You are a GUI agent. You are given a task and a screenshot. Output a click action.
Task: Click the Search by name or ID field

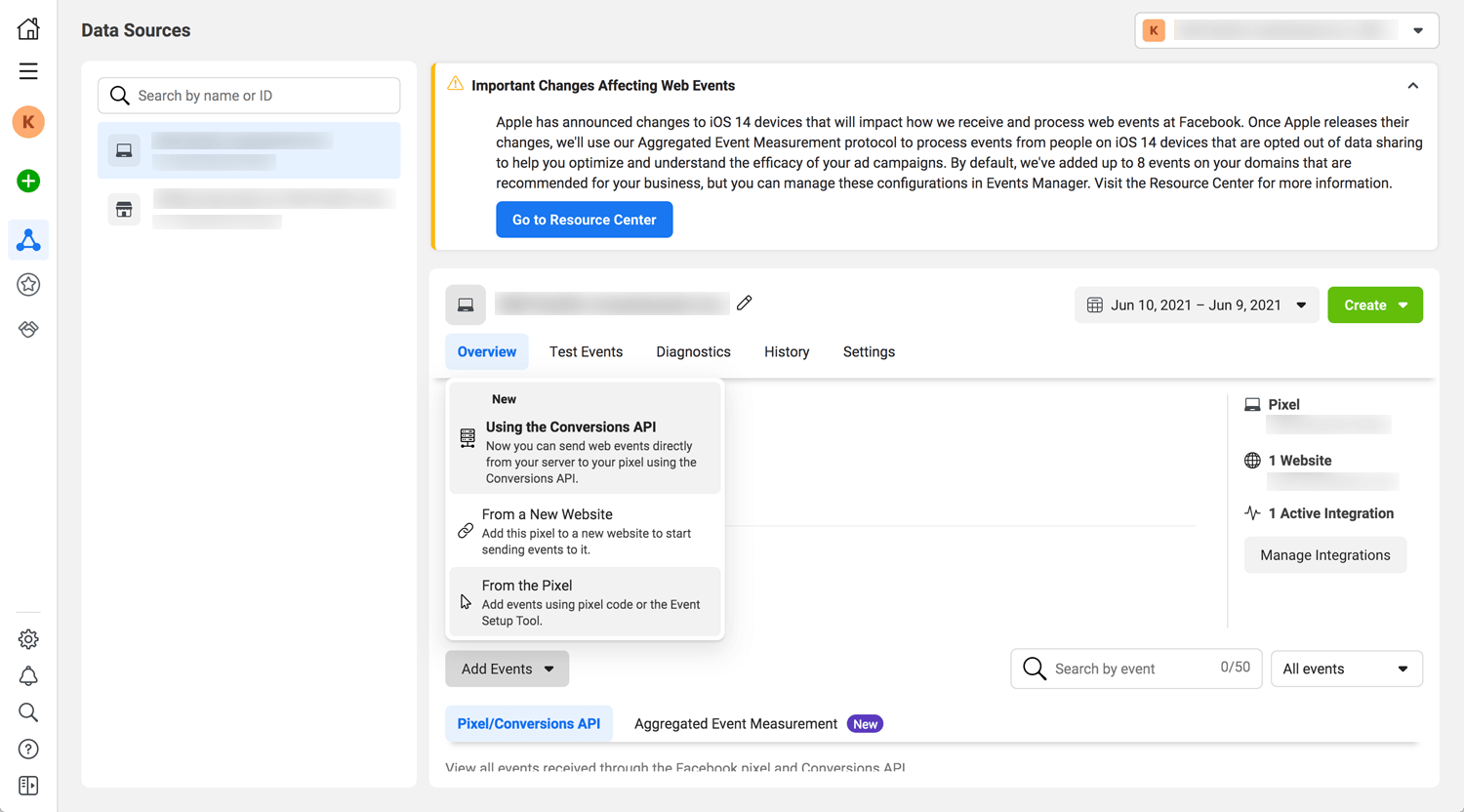[x=249, y=96]
